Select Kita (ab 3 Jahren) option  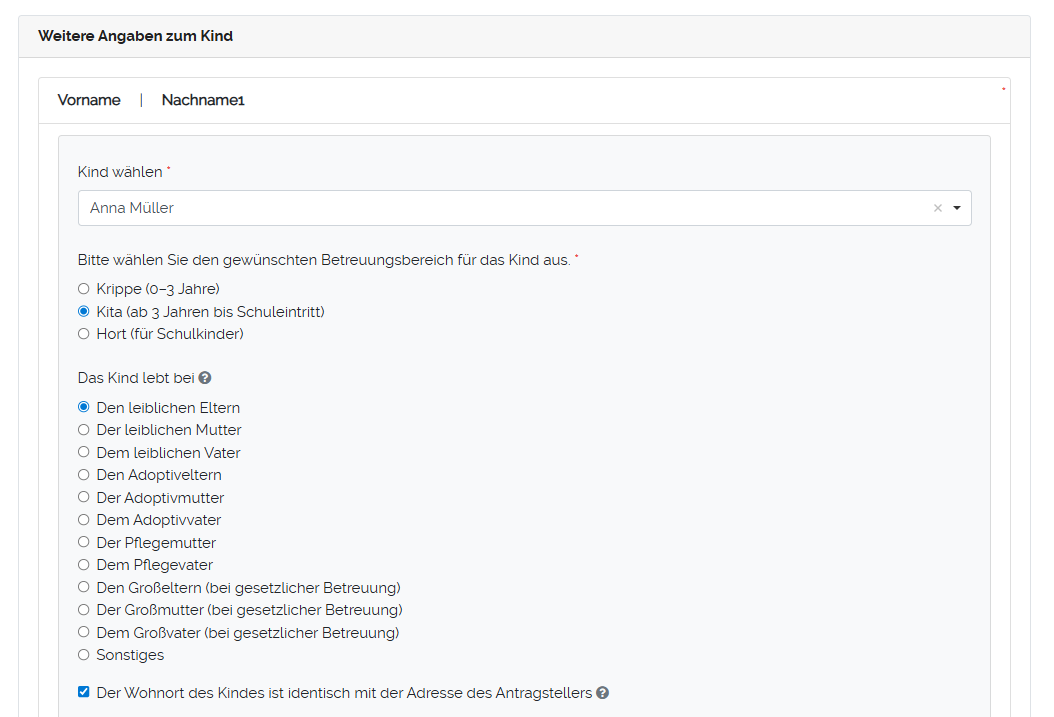pyautogui.click(x=84, y=311)
